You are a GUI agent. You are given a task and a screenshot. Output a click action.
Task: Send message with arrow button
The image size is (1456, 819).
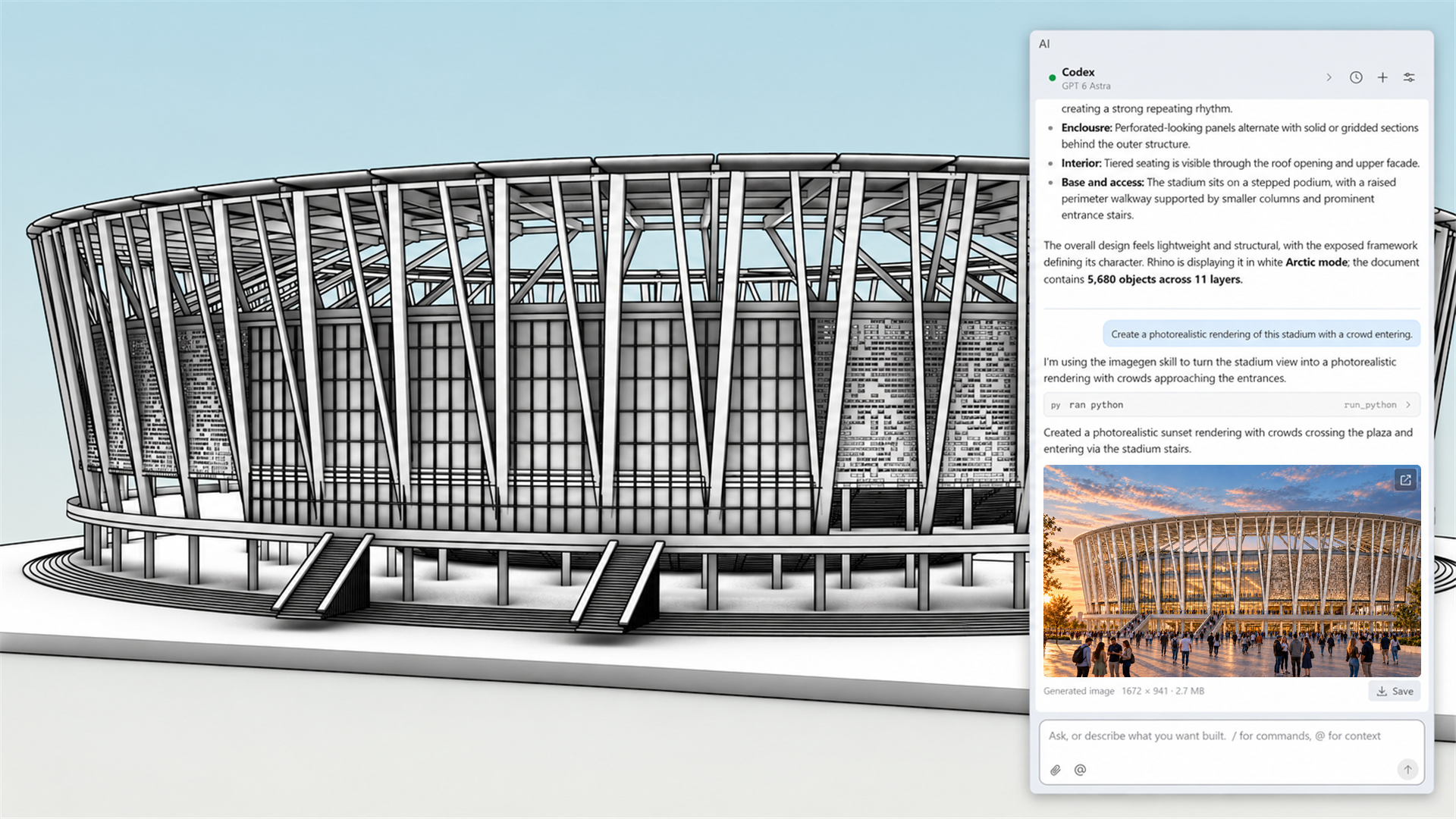pos(1407,769)
